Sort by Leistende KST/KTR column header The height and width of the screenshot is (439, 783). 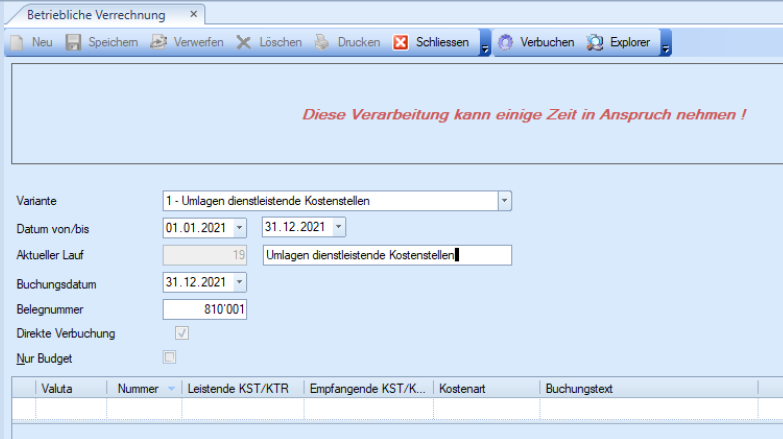point(243,389)
